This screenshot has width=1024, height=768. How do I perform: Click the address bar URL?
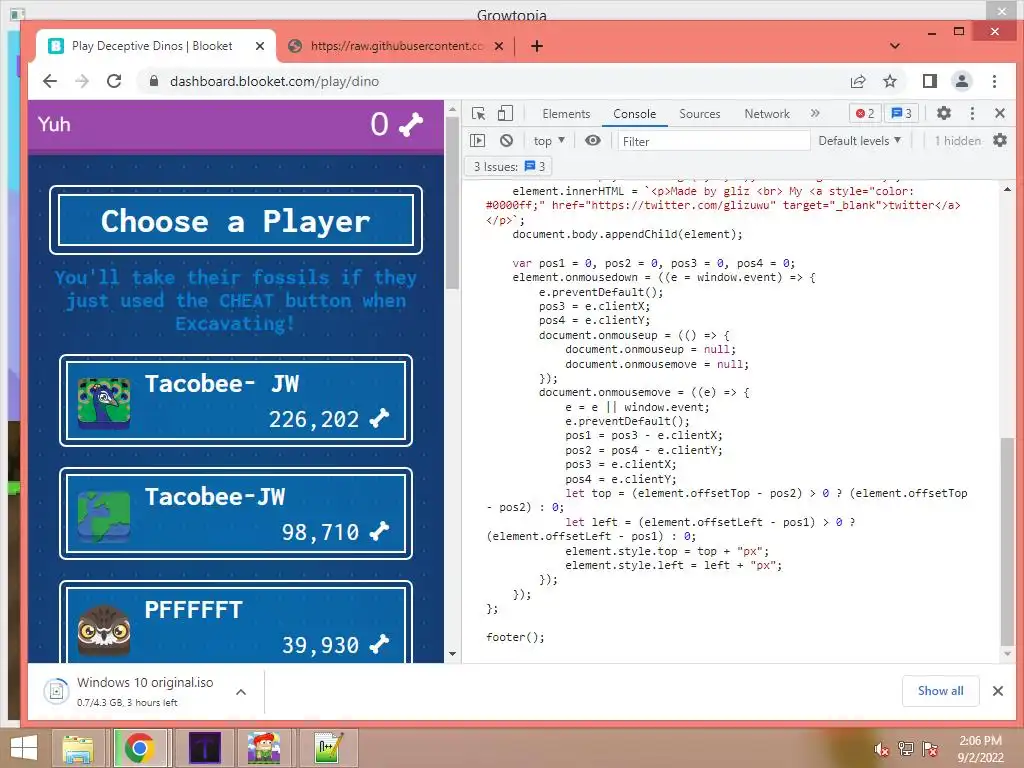[274, 81]
